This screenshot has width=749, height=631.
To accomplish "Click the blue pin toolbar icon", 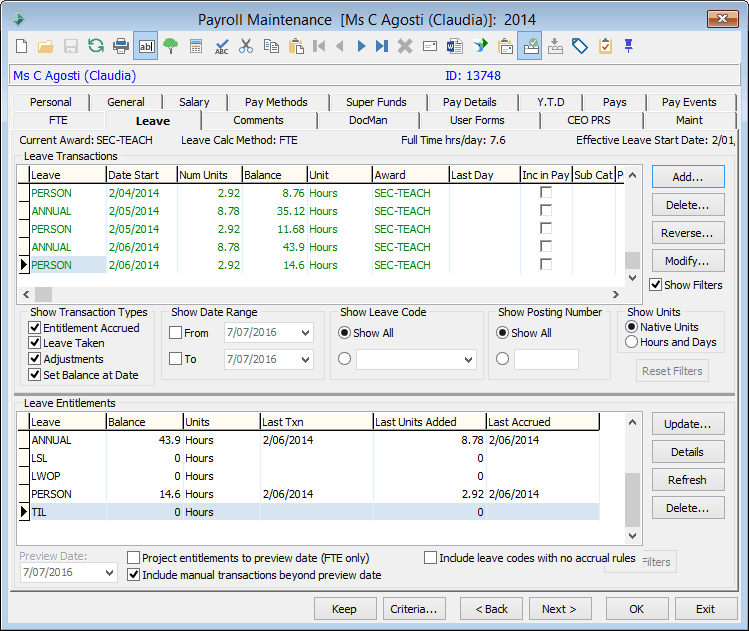I will click(x=629, y=46).
